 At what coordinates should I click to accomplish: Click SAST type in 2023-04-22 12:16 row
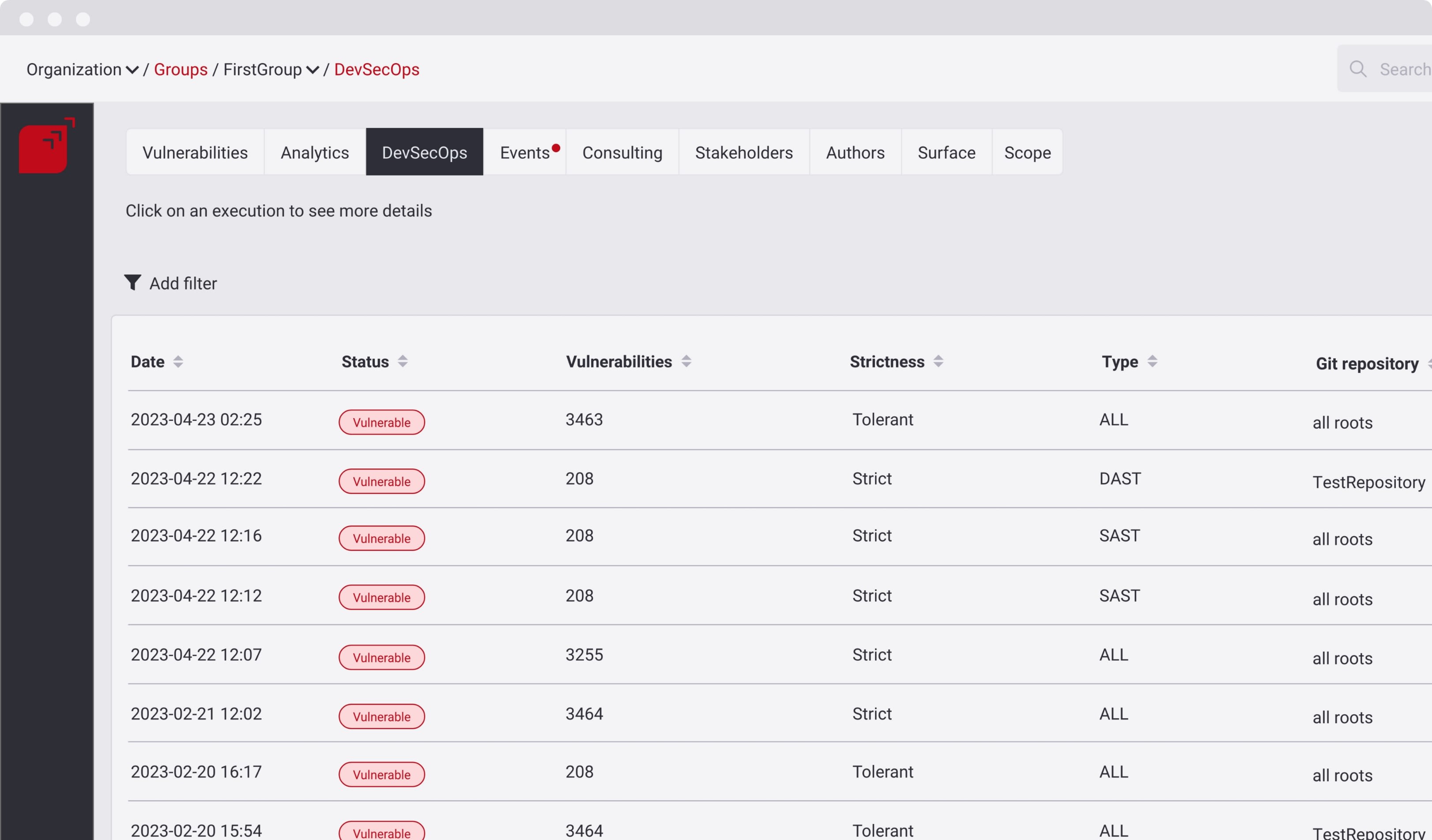click(1119, 536)
